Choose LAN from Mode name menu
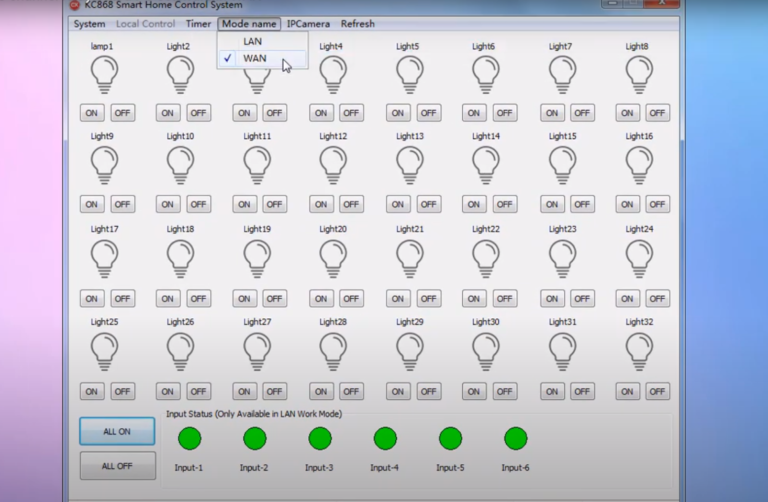Viewport: 768px width, 502px height. tap(252, 42)
